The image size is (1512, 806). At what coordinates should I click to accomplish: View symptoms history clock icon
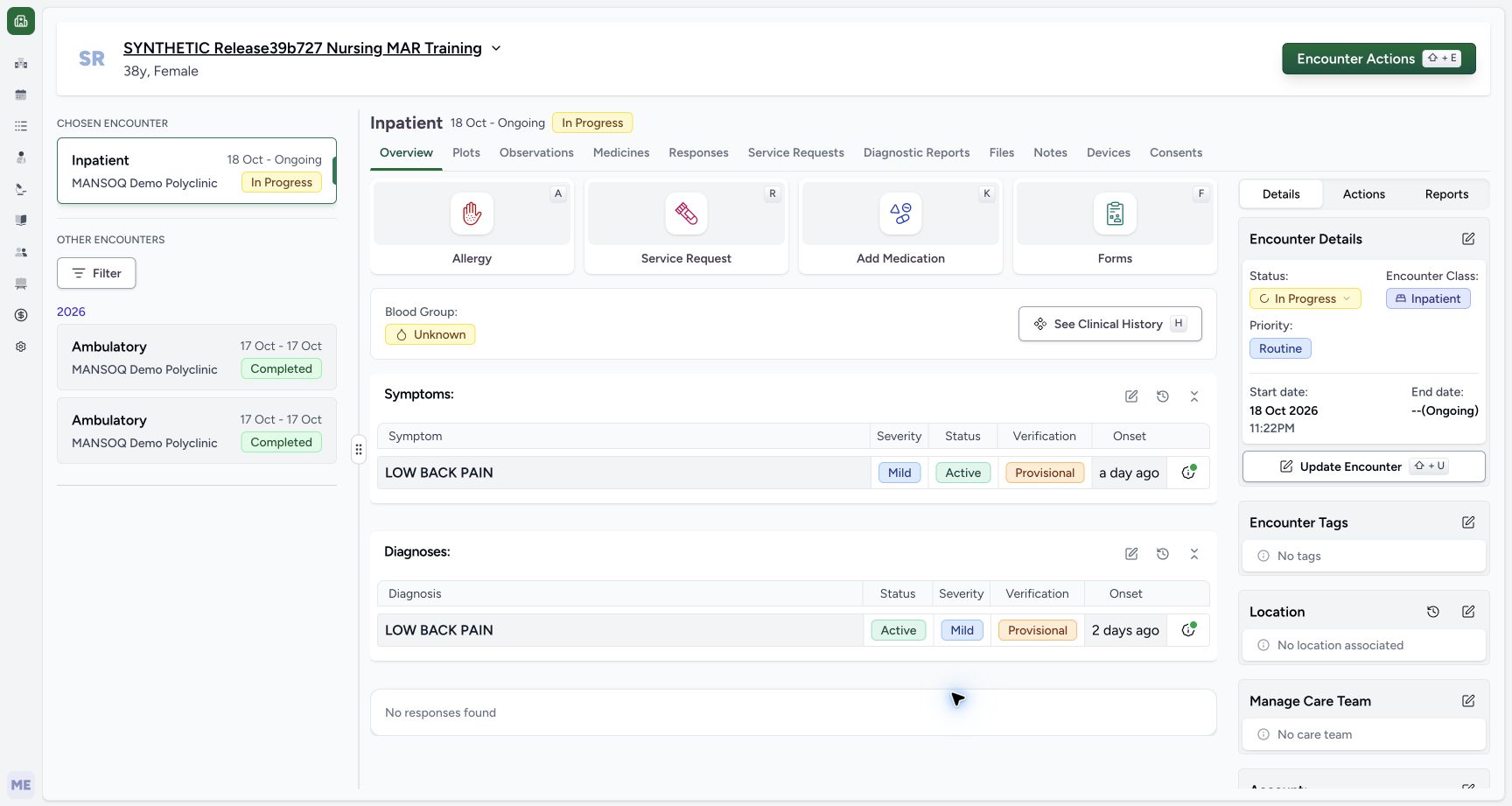1163,396
